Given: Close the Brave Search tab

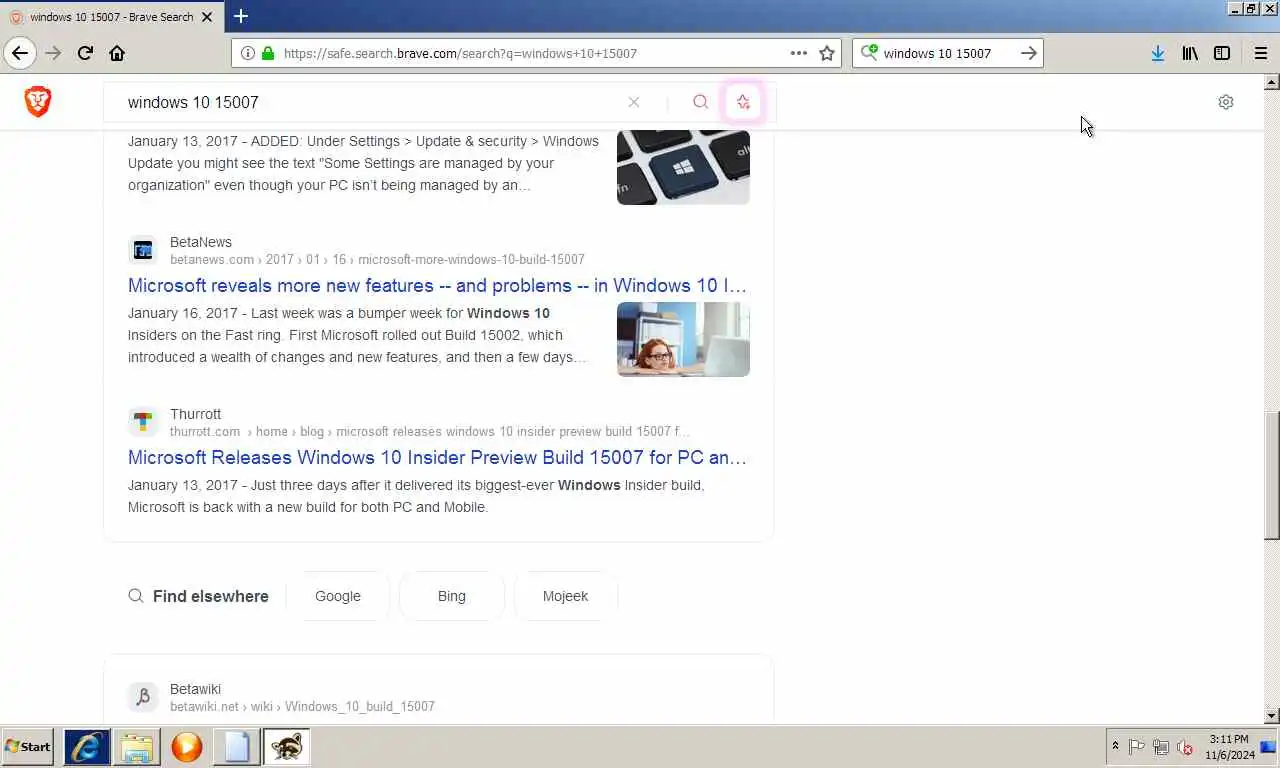Looking at the screenshot, I should tap(207, 17).
